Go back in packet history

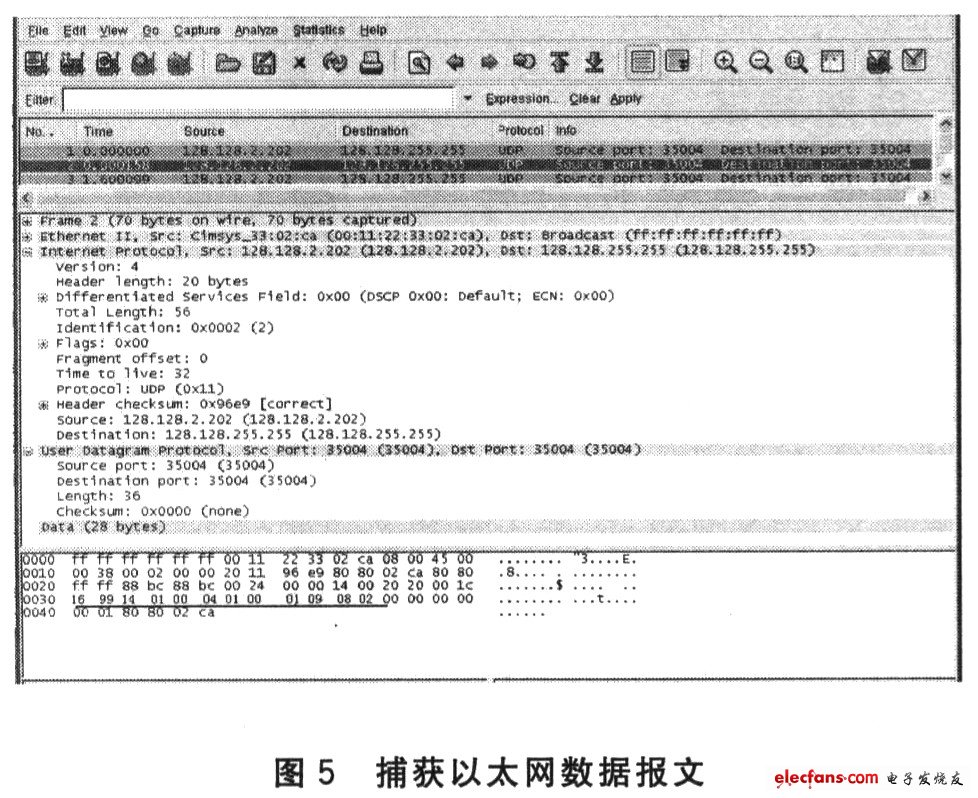pos(457,64)
